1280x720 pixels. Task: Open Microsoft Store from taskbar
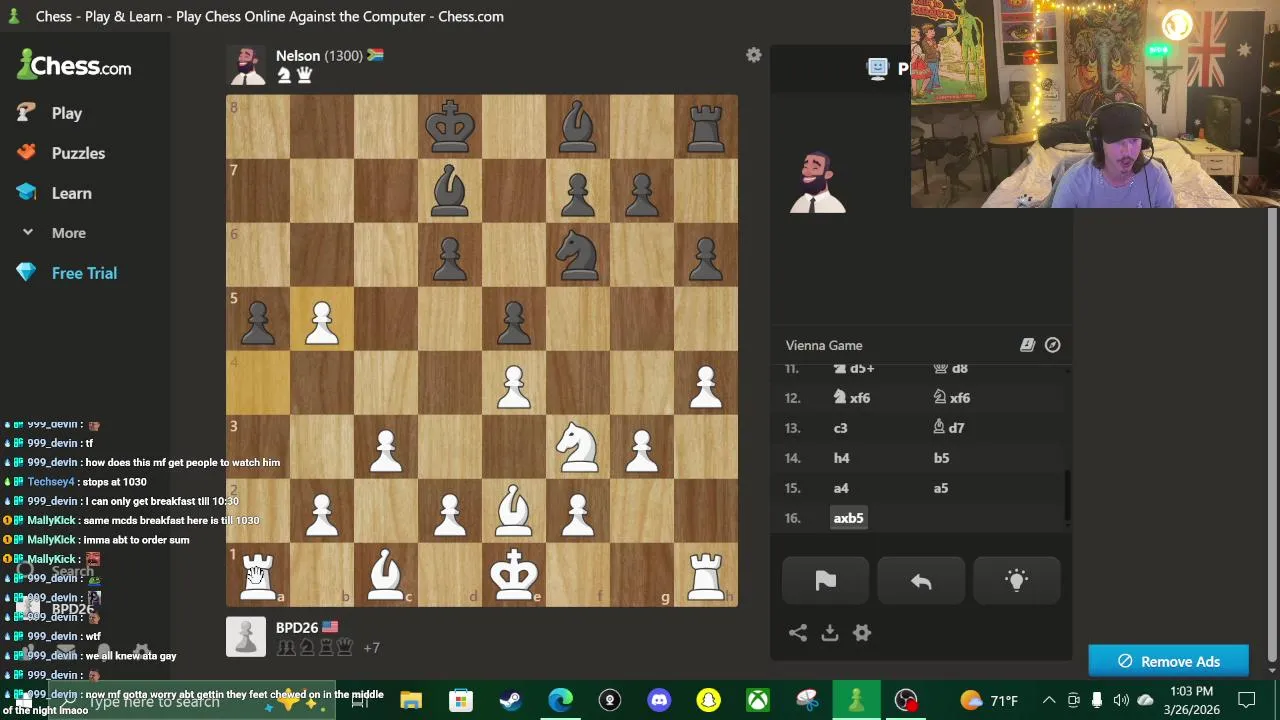pyautogui.click(x=460, y=700)
